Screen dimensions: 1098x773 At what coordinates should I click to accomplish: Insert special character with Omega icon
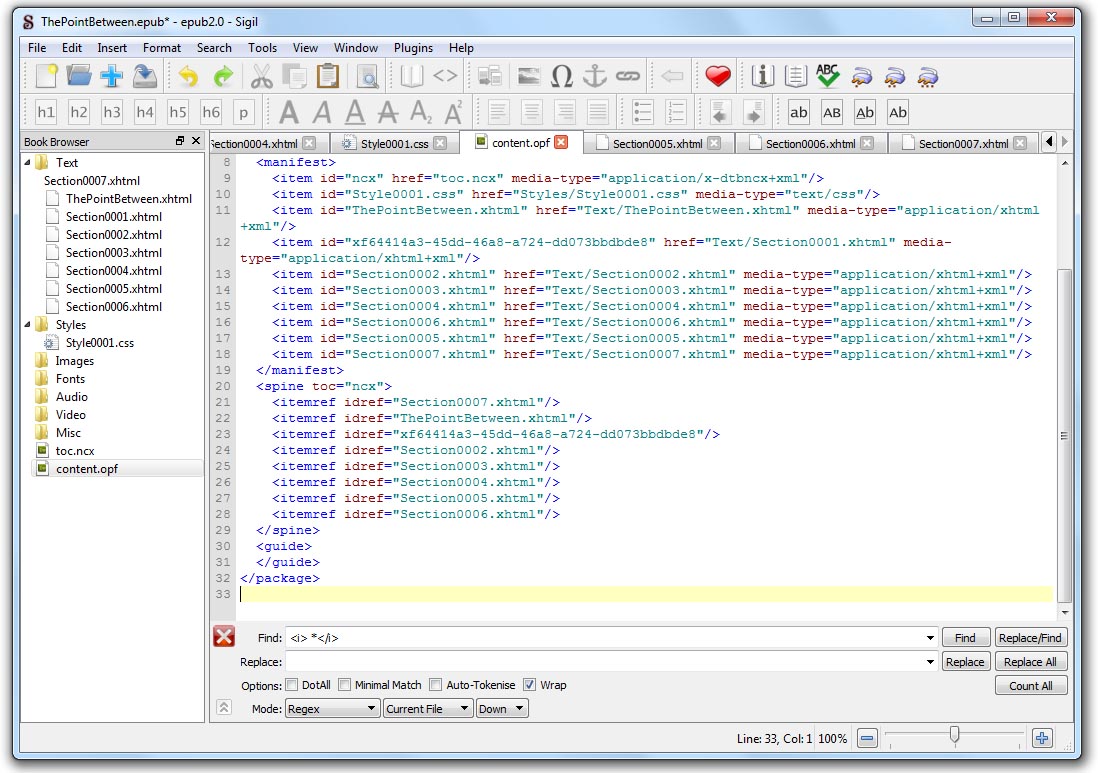tap(562, 76)
